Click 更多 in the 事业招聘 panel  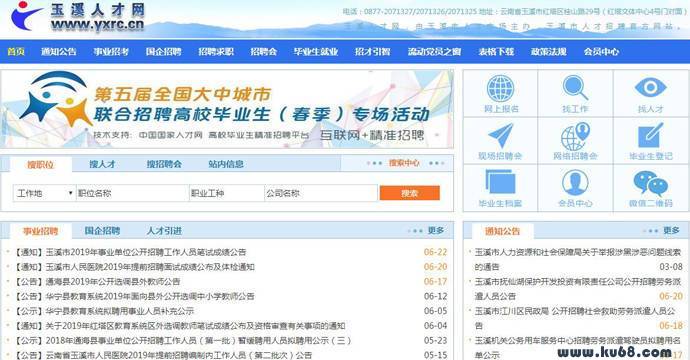[x=436, y=230]
